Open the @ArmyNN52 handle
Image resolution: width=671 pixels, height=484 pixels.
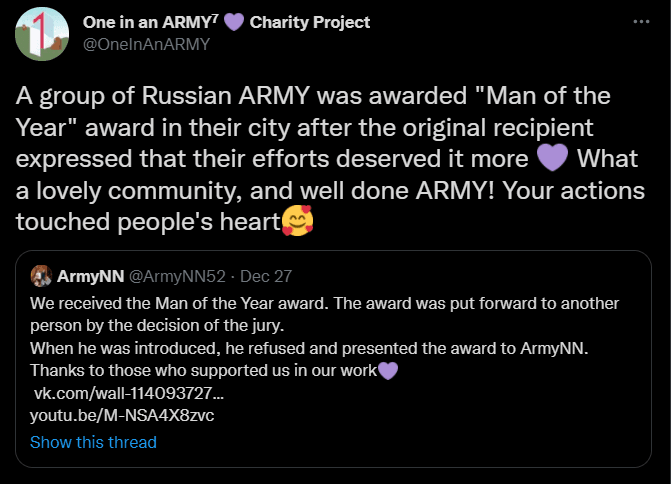(177, 276)
